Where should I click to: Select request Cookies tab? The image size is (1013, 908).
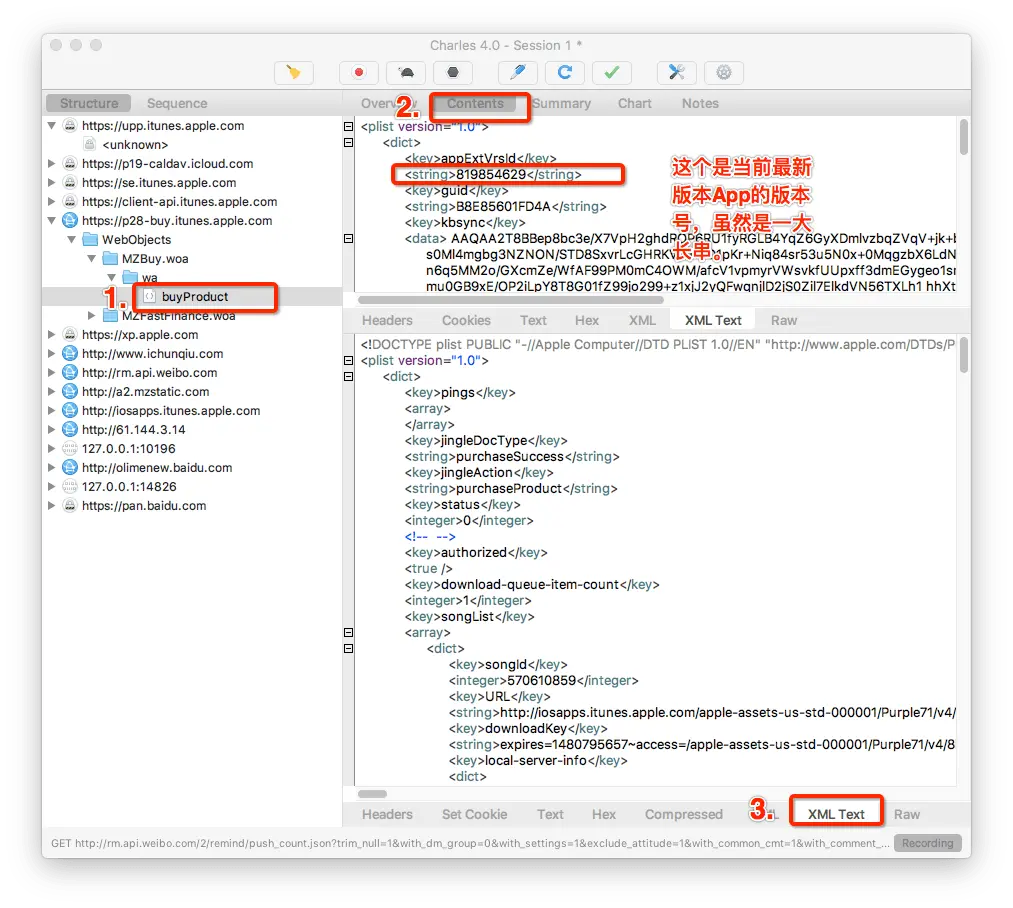click(466, 321)
